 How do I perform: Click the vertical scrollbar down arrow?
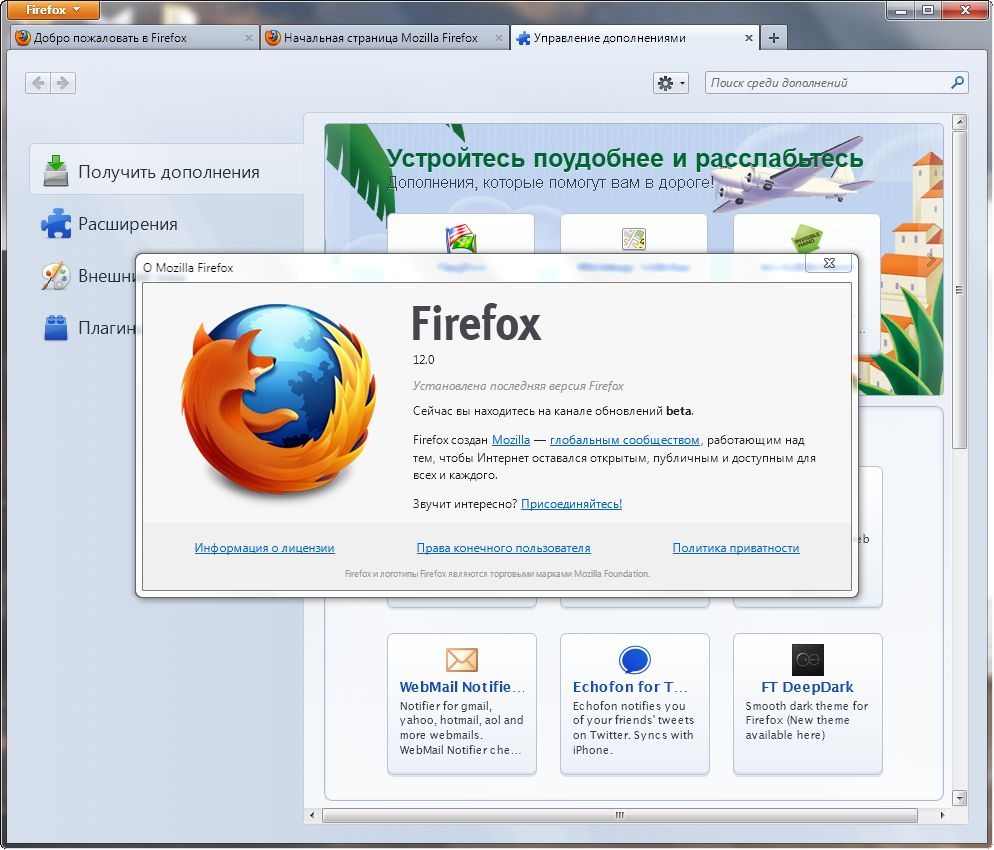tap(960, 797)
